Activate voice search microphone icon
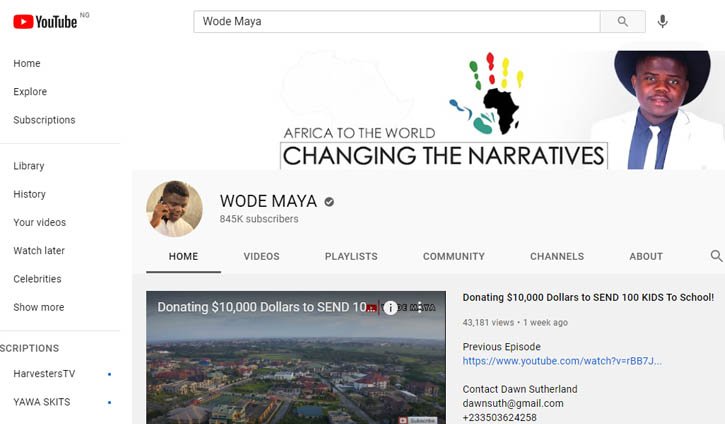Viewport: 725px width, 424px height. coord(662,21)
